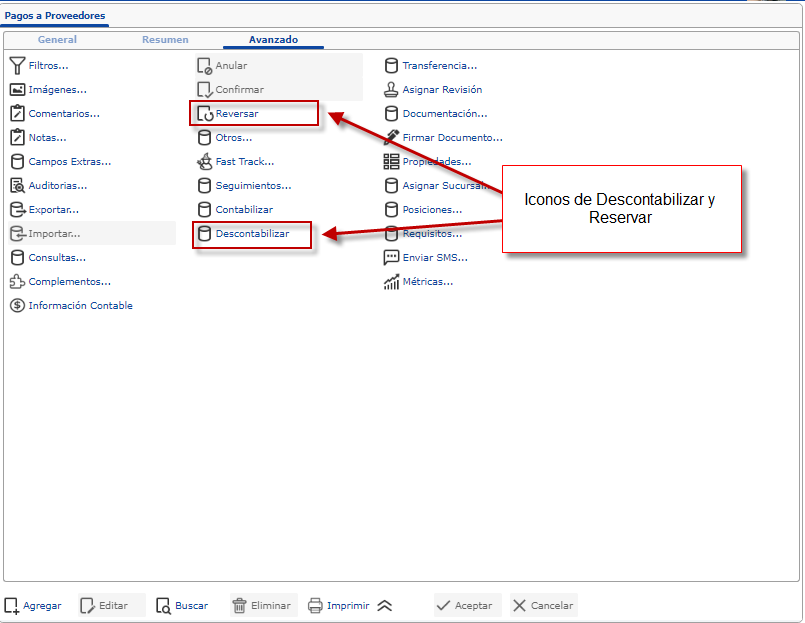Click the Aceptar button
Screen dimensions: 805x623
[468, 606]
